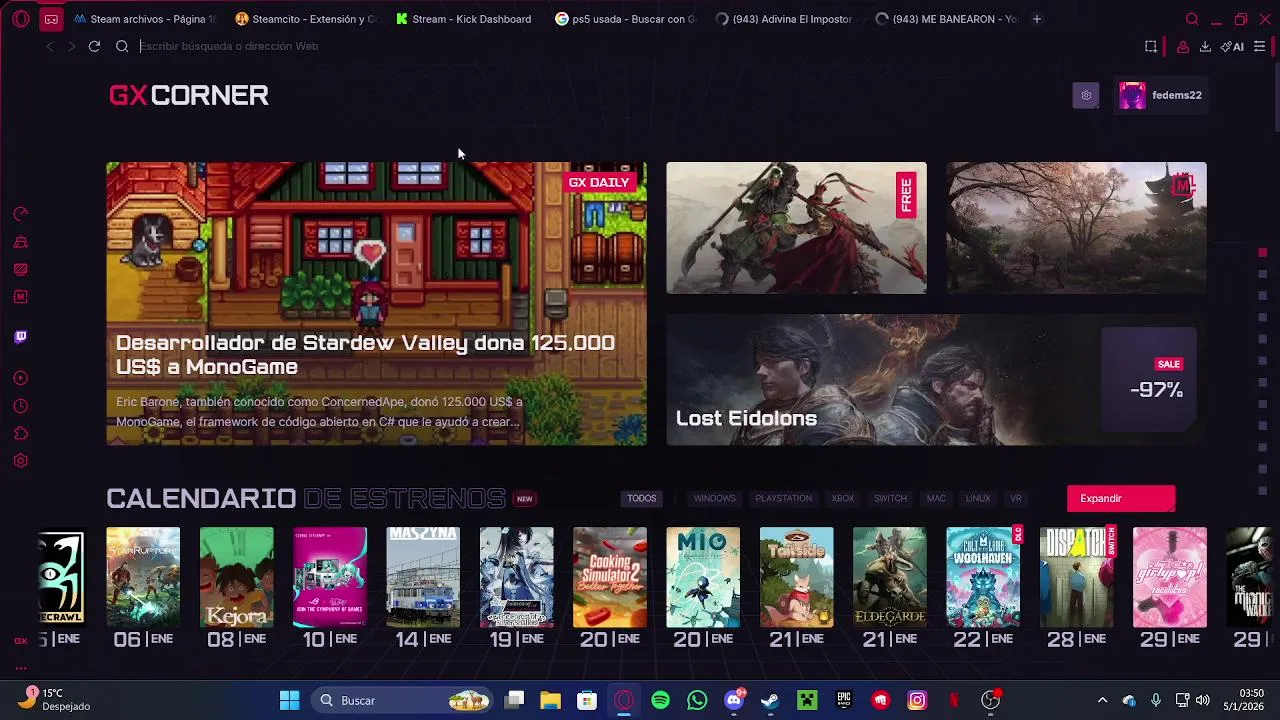Open Windows Start menu

tap(289, 700)
